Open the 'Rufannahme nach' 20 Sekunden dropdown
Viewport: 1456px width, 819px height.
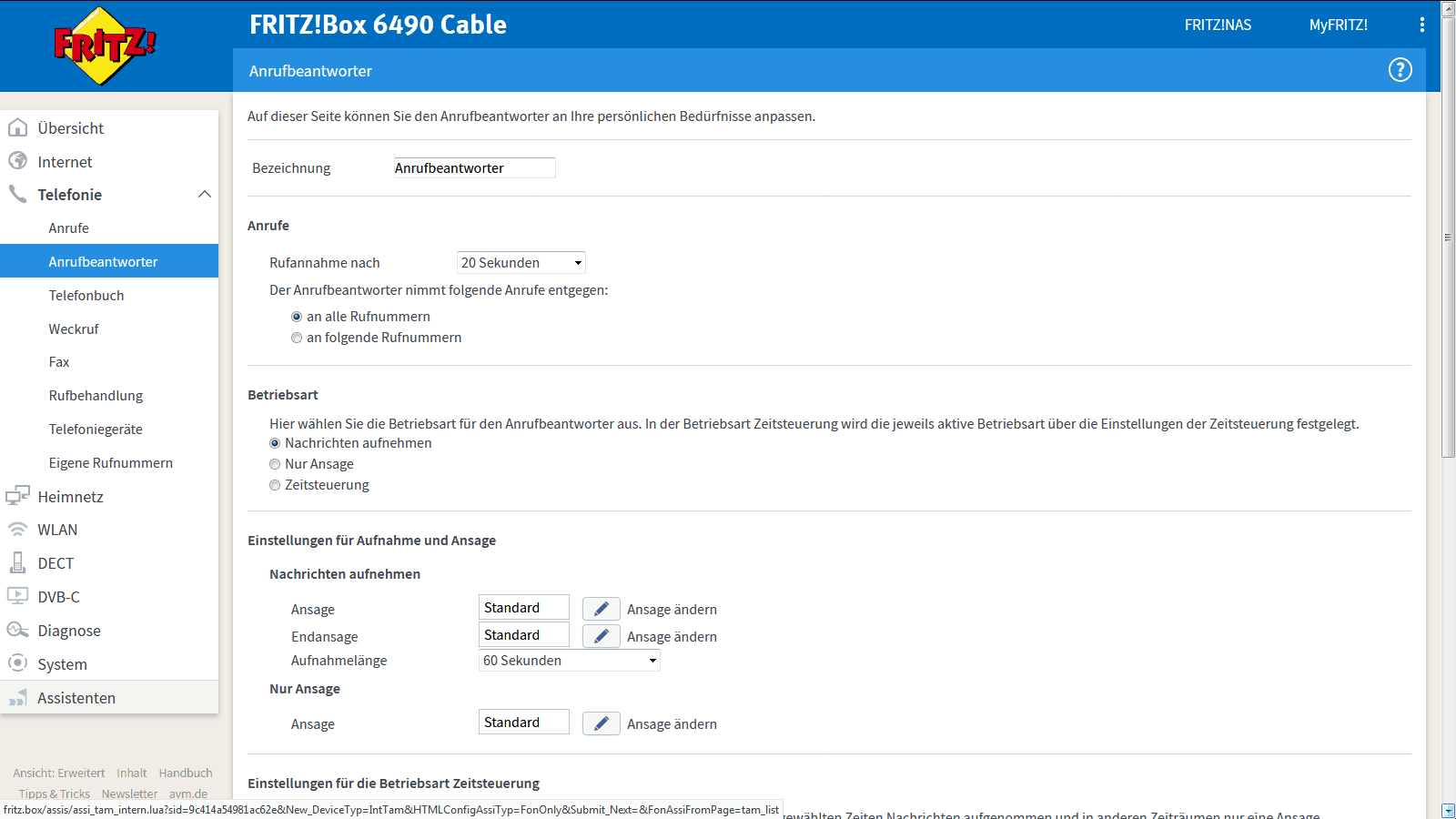click(x=521, y=262)
